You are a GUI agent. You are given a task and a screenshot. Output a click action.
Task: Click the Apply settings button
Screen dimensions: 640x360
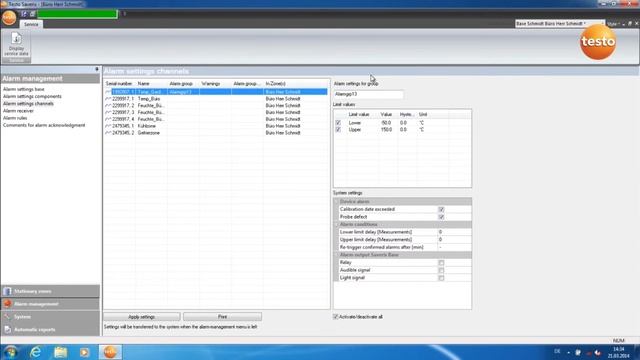[142, 317]
